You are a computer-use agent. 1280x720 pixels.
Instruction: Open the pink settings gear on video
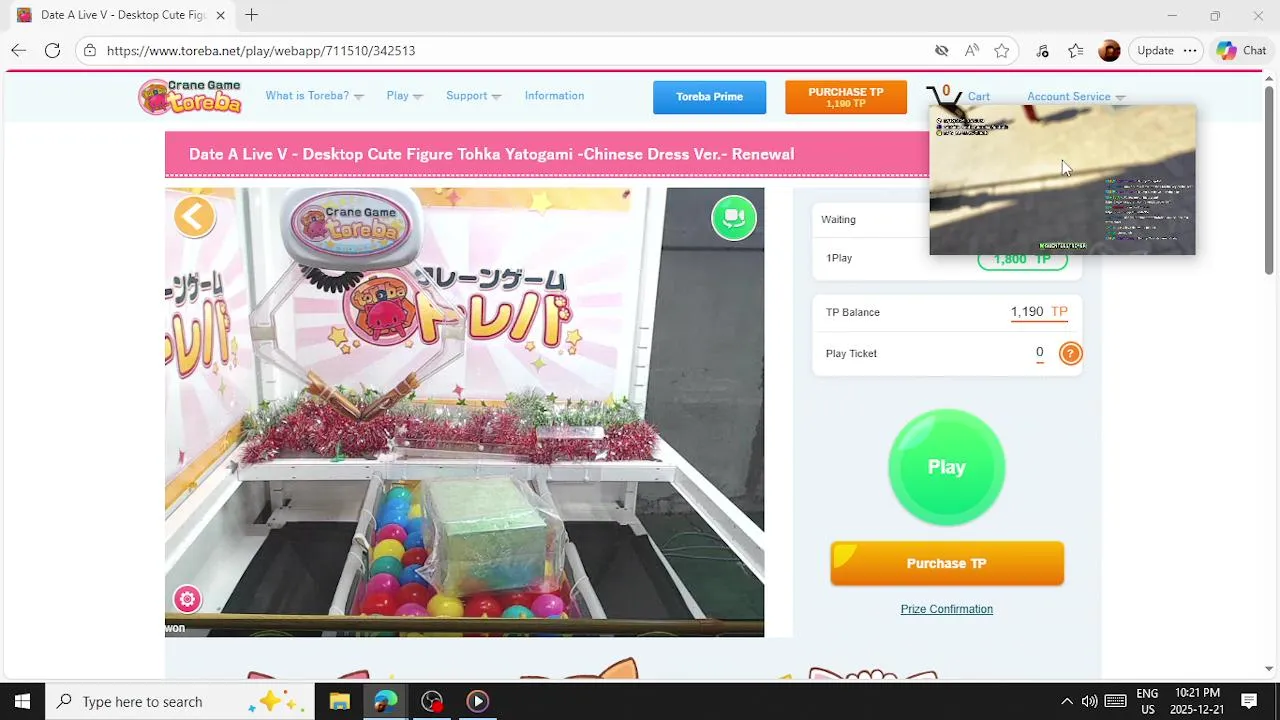pos(187,599)
